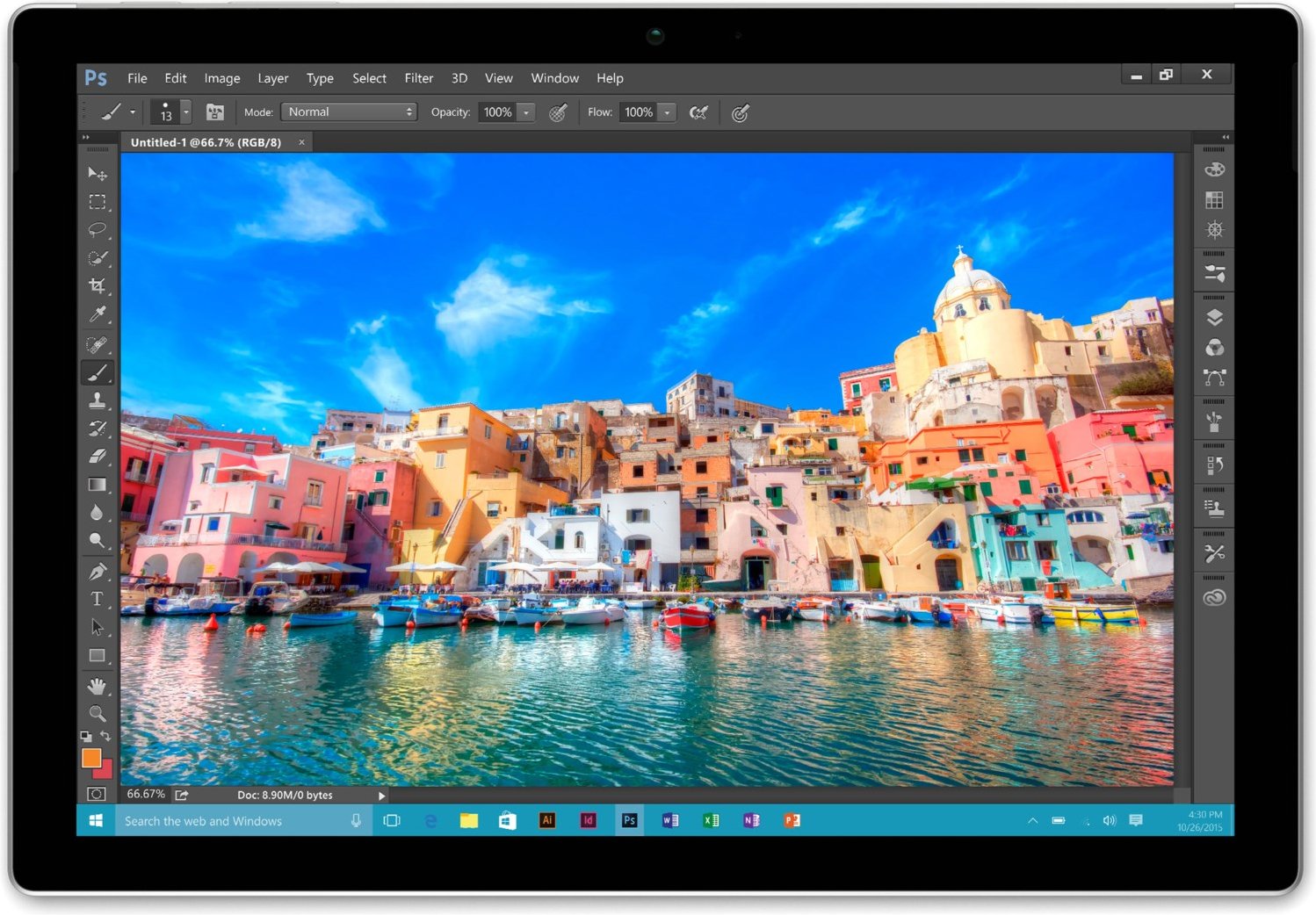Activate the Crop tool
The height and width of the screenshot is (915, 1316).
point(98,285)
